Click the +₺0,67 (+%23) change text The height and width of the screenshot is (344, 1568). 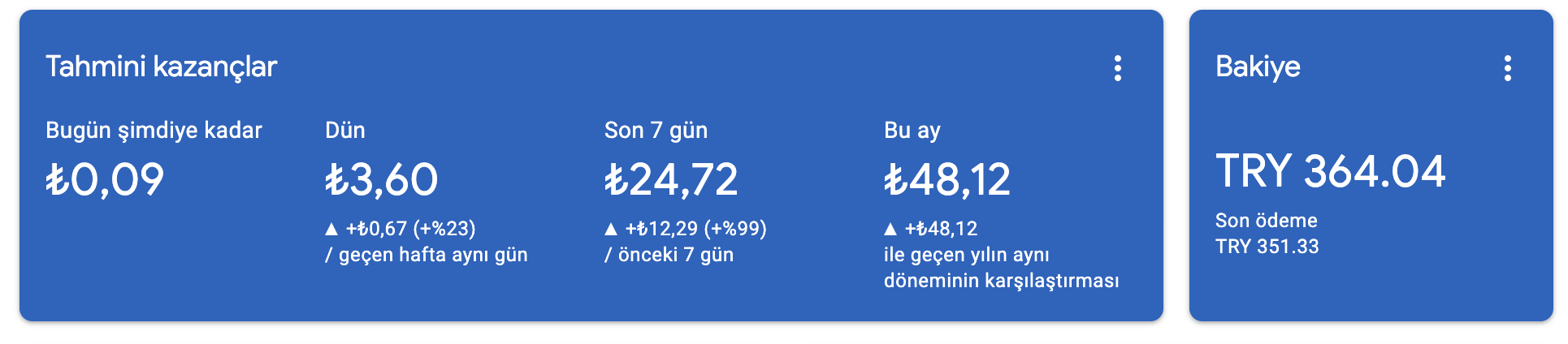click(x=411, y=229)
